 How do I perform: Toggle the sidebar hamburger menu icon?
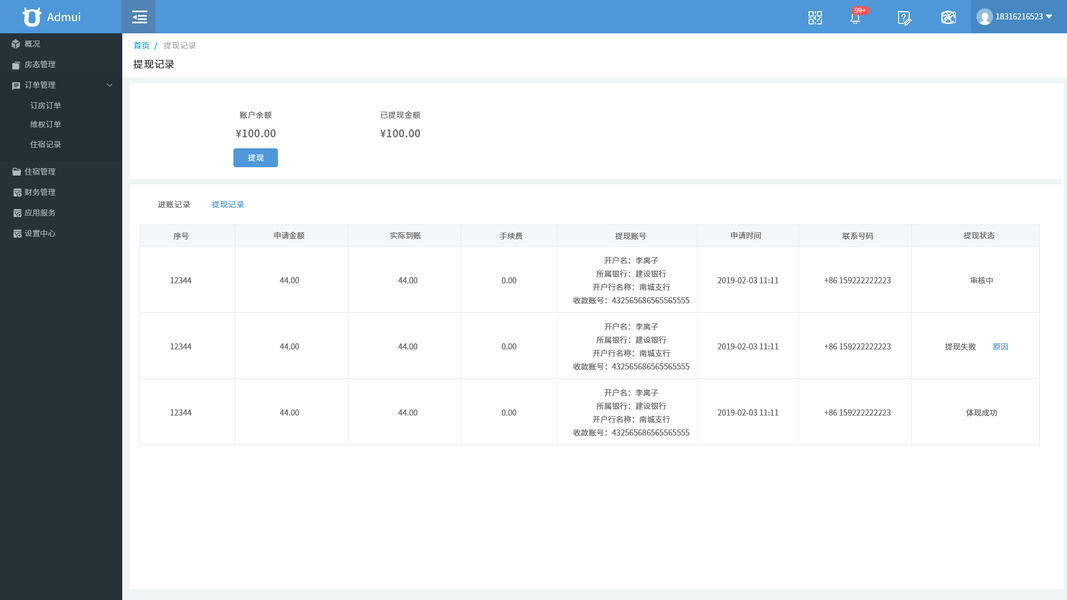tap(139, 17)
